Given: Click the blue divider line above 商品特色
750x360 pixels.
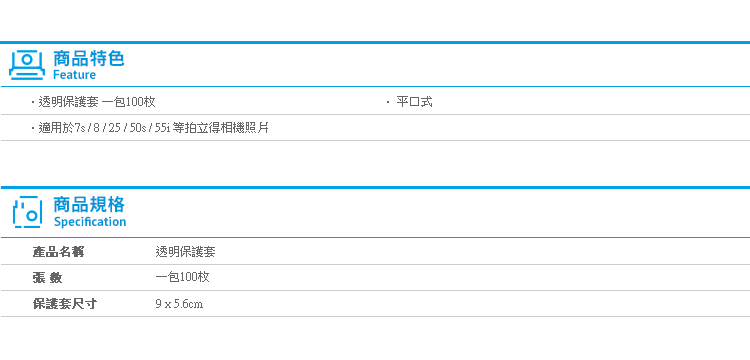Looking at the screenshot, I should [x=375, y=43].
